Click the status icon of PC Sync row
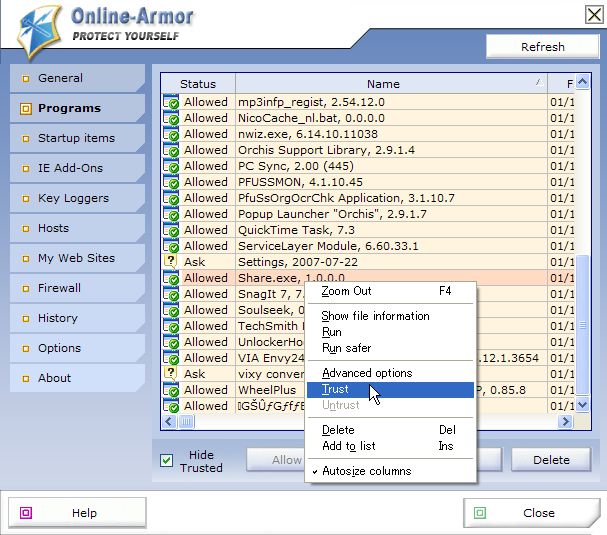The width and height of the screenshot is (607, 535). click(x=171, y=166)
